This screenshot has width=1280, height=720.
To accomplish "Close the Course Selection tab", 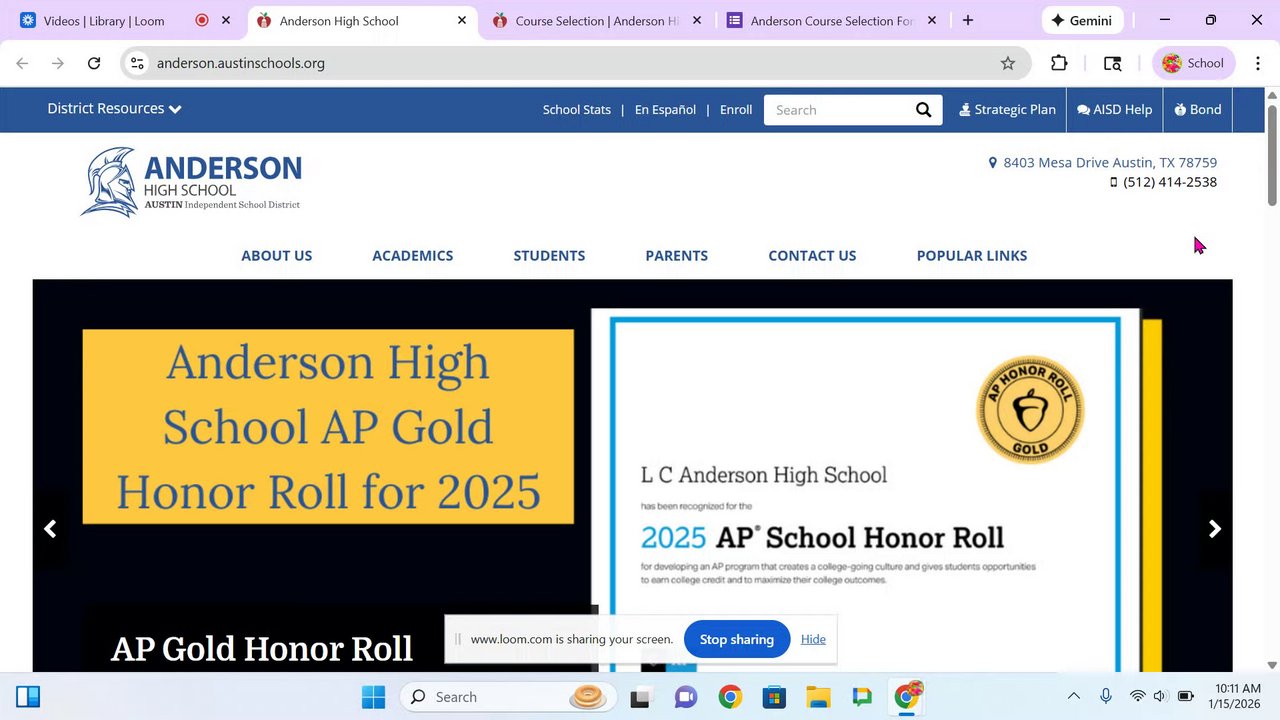I will [x=697, y=20].
